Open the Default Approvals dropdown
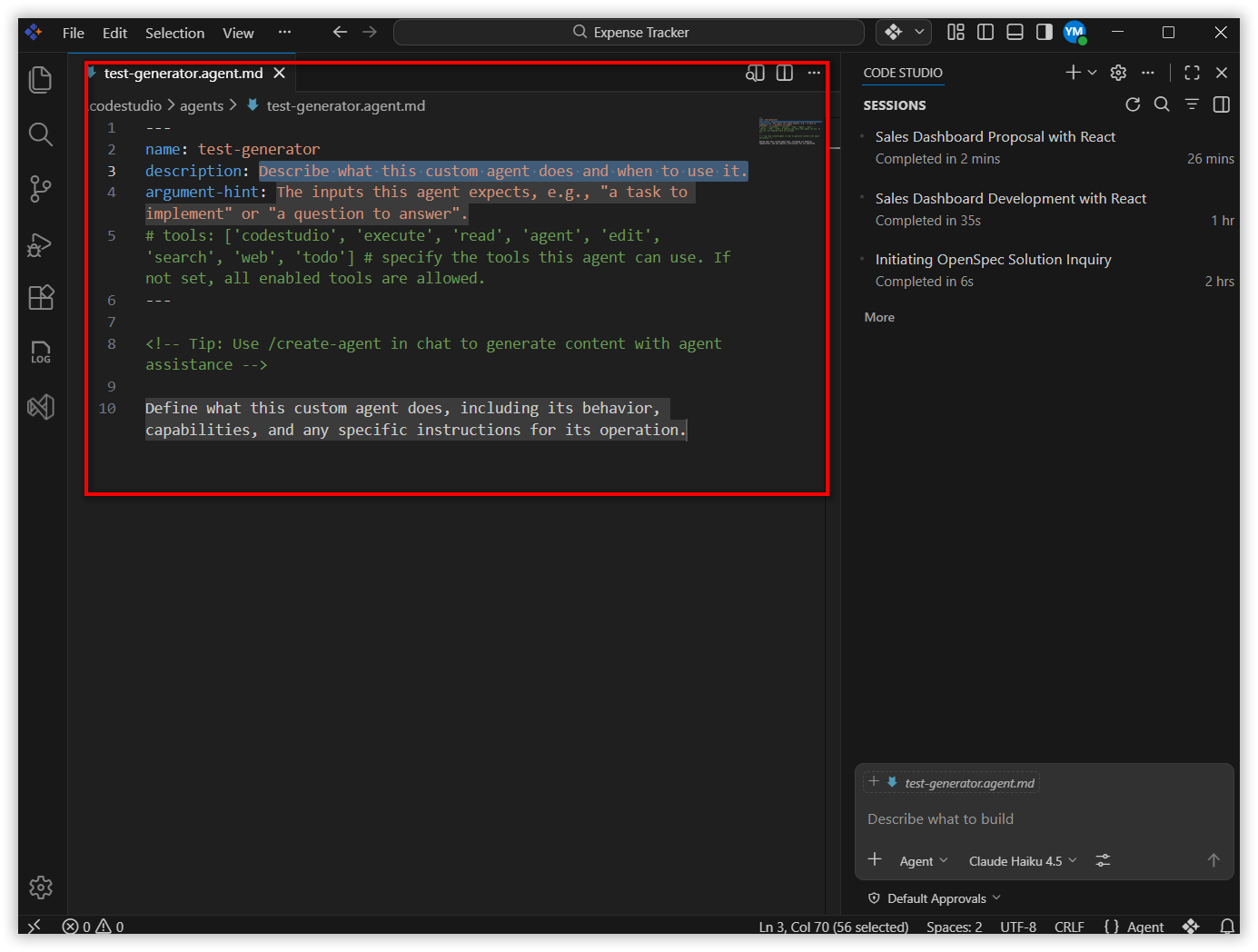This screenshot has height=952, width=1258. coord(935,898)
